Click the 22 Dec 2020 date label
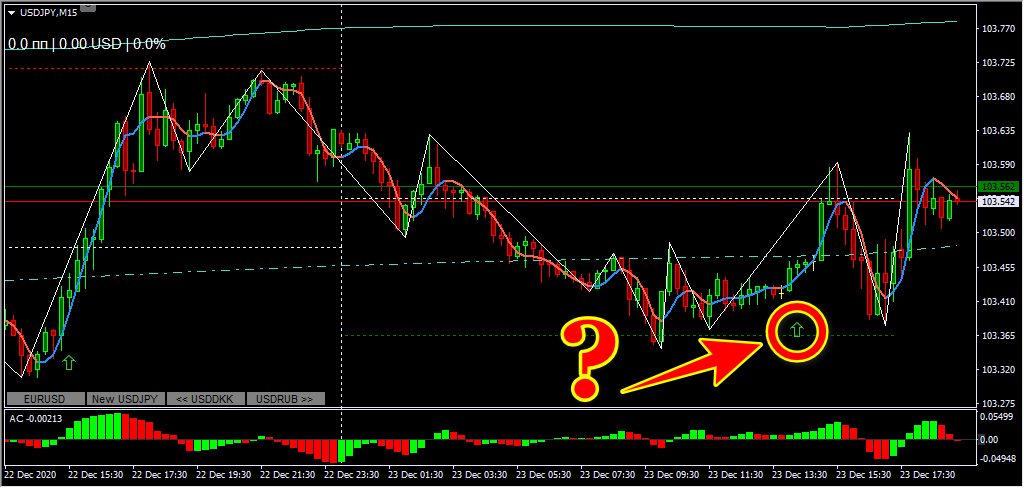This screenshot has width=1024, height=488. [31, 474]
